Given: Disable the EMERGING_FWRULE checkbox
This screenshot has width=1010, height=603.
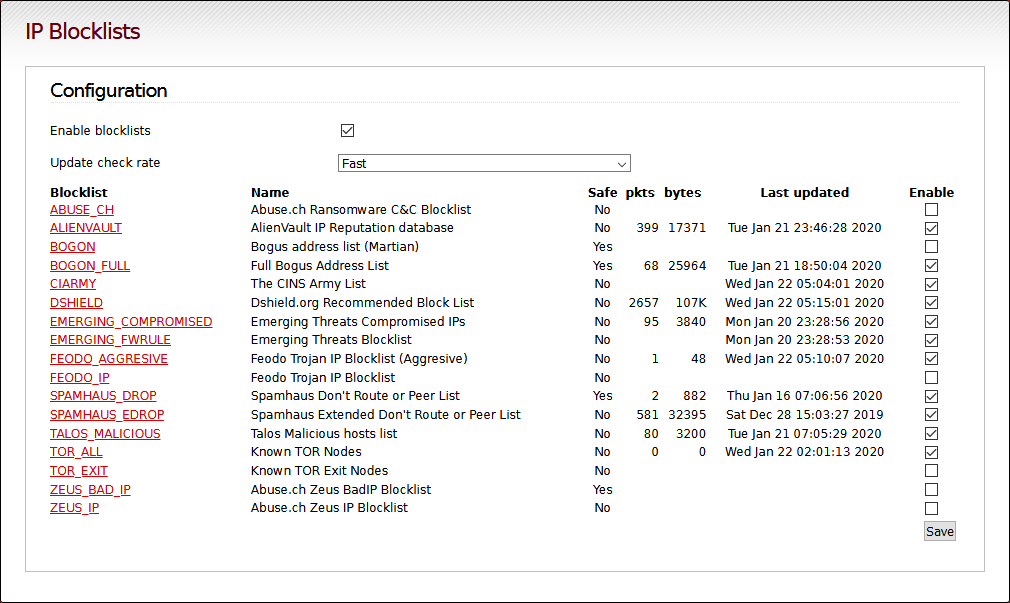Looking at the screenshot, I should point(931,340).
